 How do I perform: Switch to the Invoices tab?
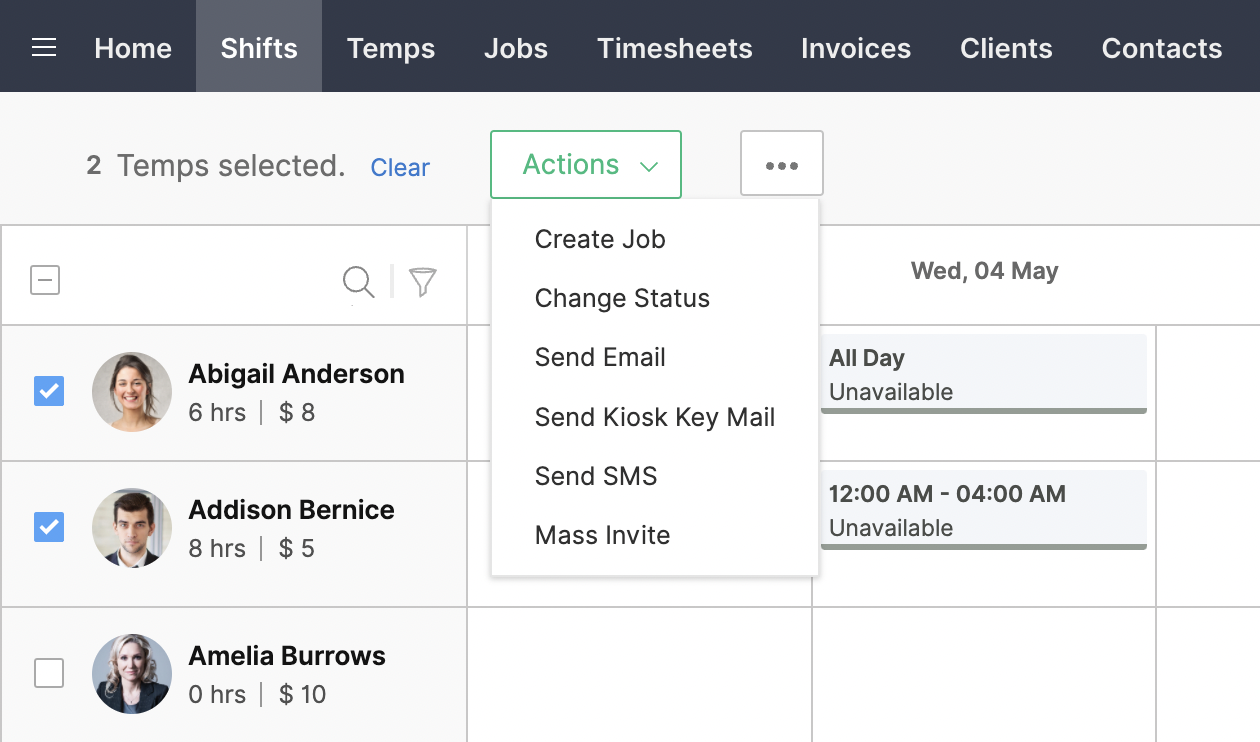point(855,46)
